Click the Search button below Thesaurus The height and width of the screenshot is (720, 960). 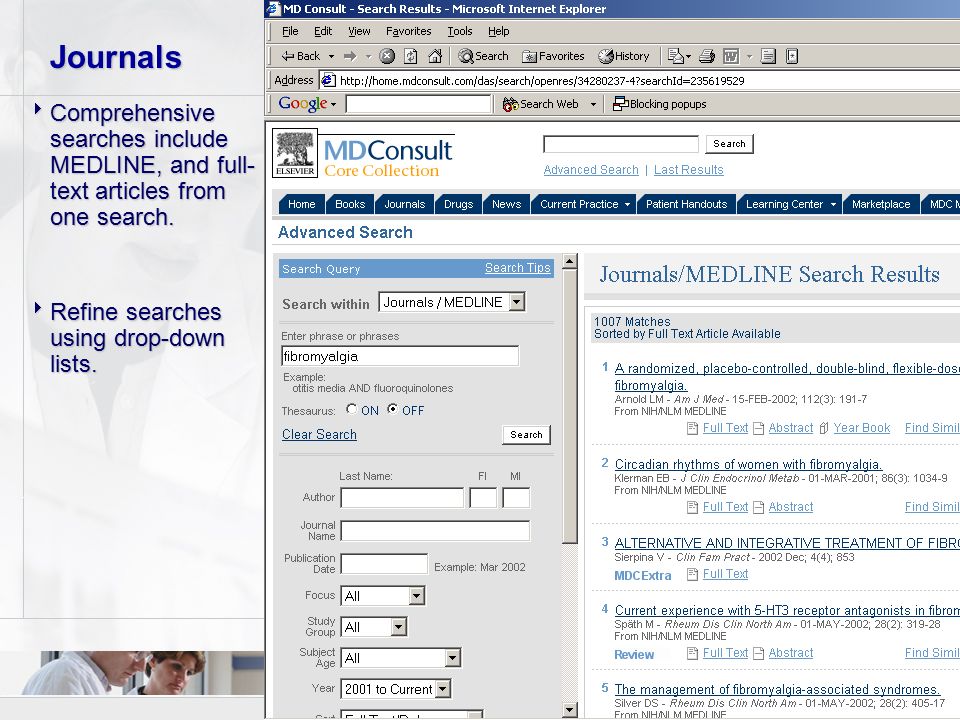526,435
